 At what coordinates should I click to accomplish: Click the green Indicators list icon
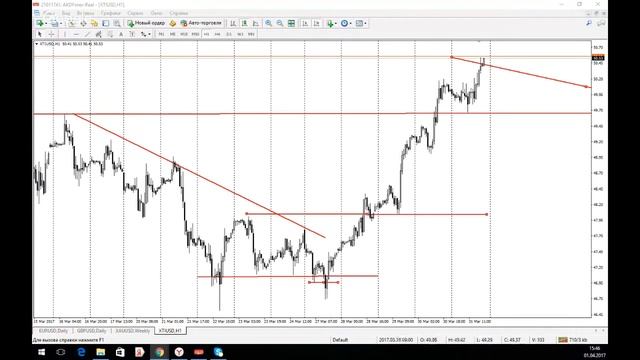click(x=330, y=23)
